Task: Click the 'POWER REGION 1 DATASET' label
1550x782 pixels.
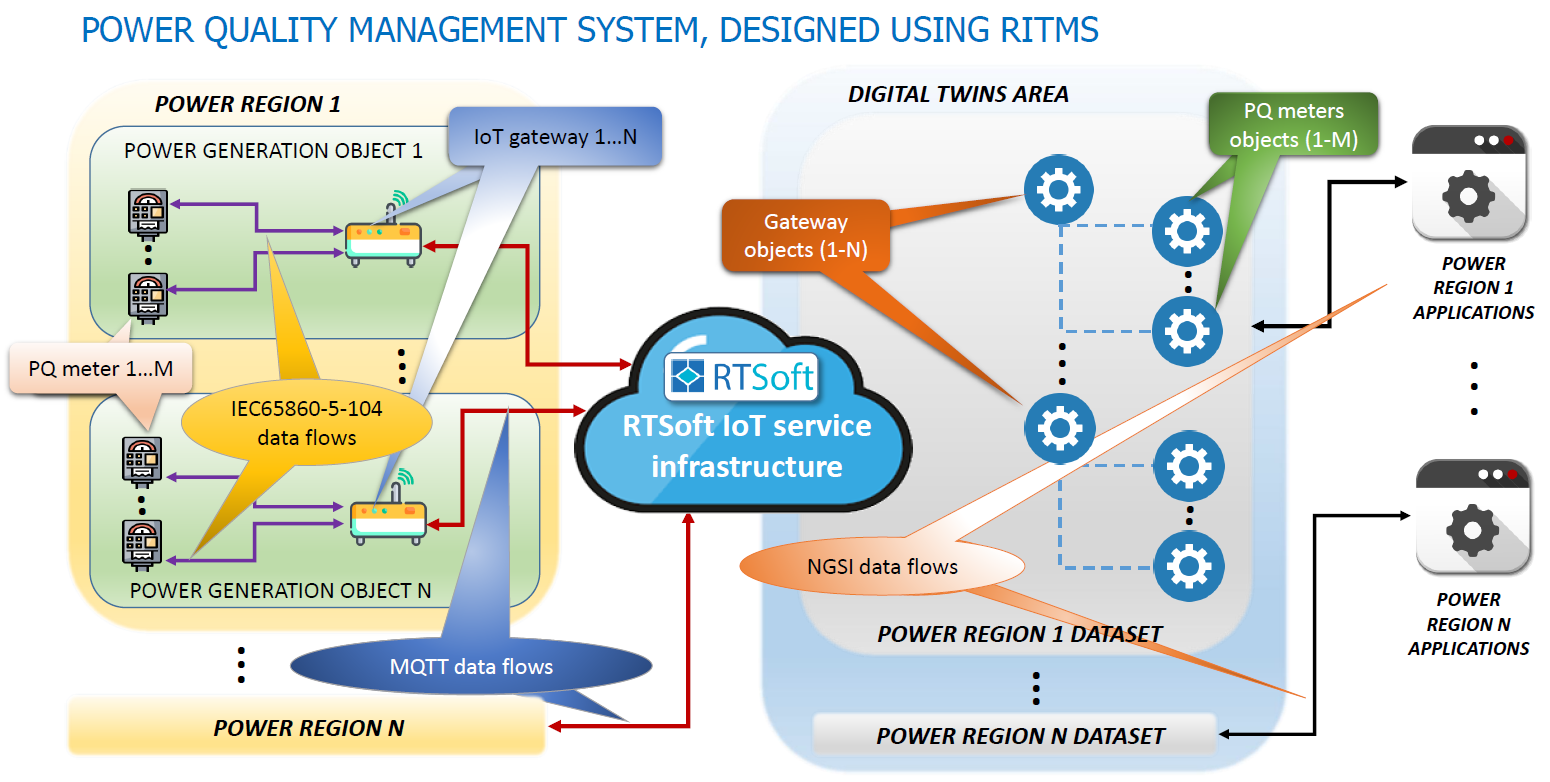Action: point(1019,634)
